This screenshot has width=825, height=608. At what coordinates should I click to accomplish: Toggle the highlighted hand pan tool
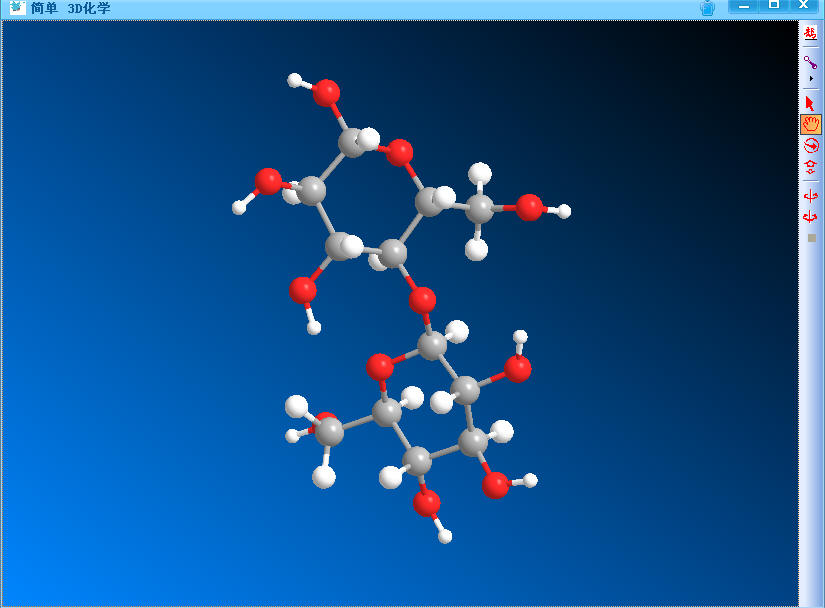[x=810, y=124]
